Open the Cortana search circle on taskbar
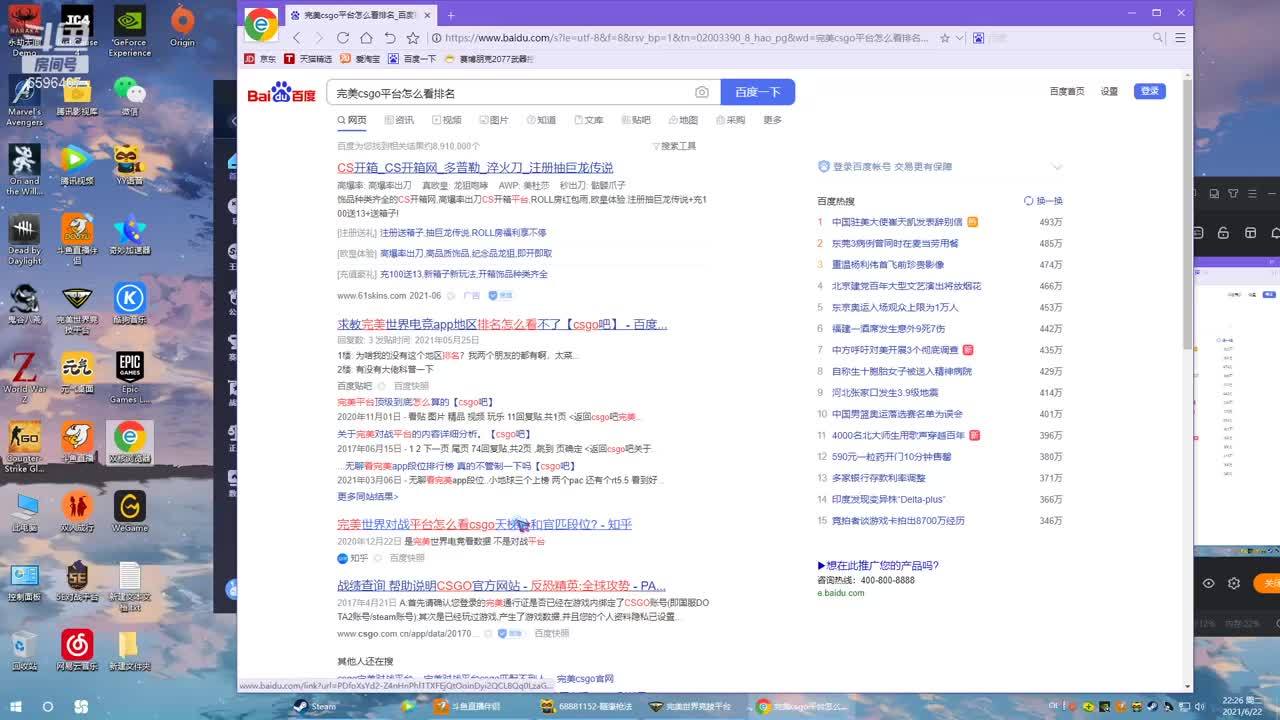The width and height of the screenshot is (1280, 720). point(47,706)
